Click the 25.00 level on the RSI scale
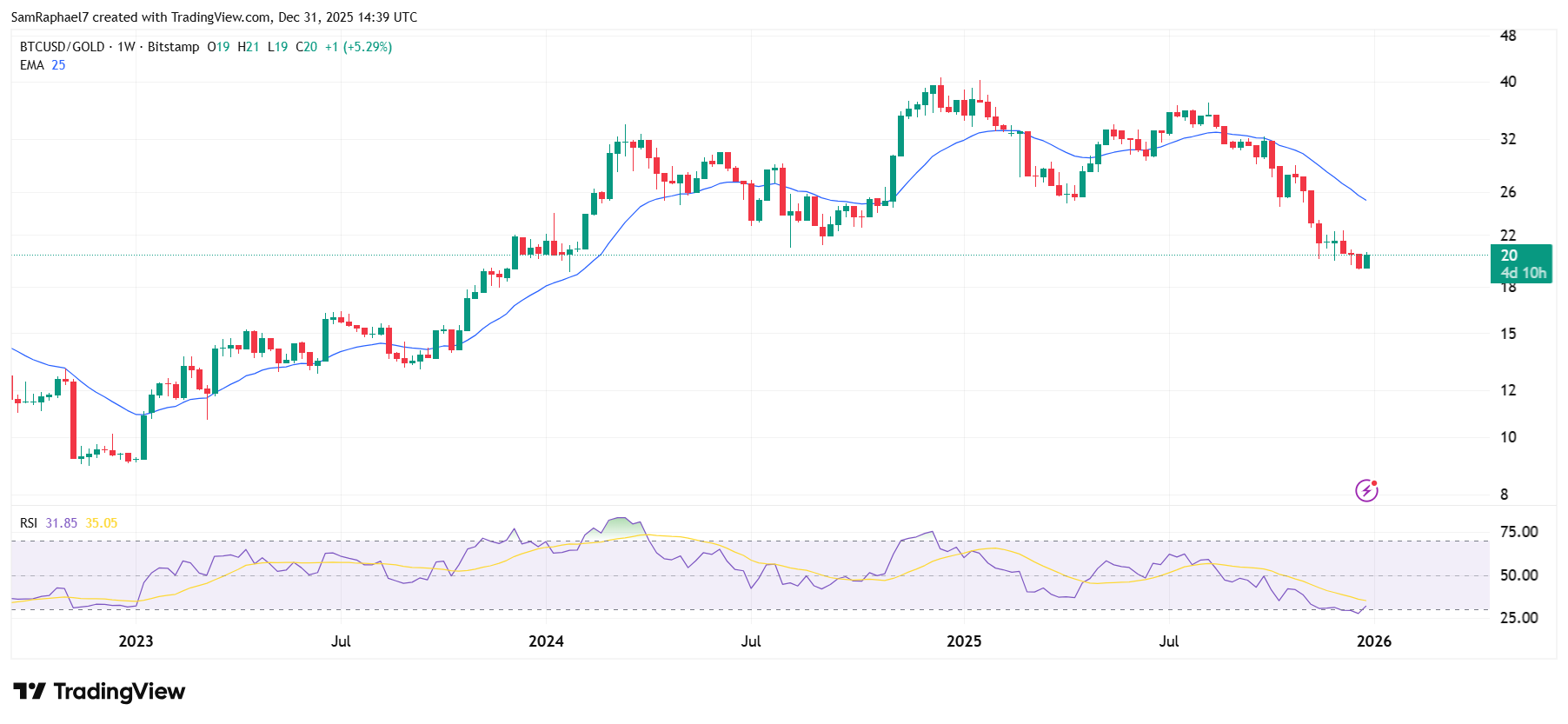This screenshot has width=1568, height=724. (1518, 618)
